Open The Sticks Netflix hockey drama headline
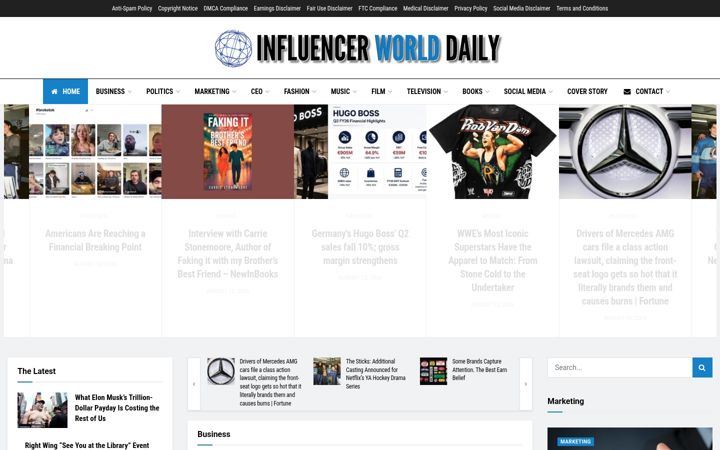The image size is (720, 450). tap(376, 374)
